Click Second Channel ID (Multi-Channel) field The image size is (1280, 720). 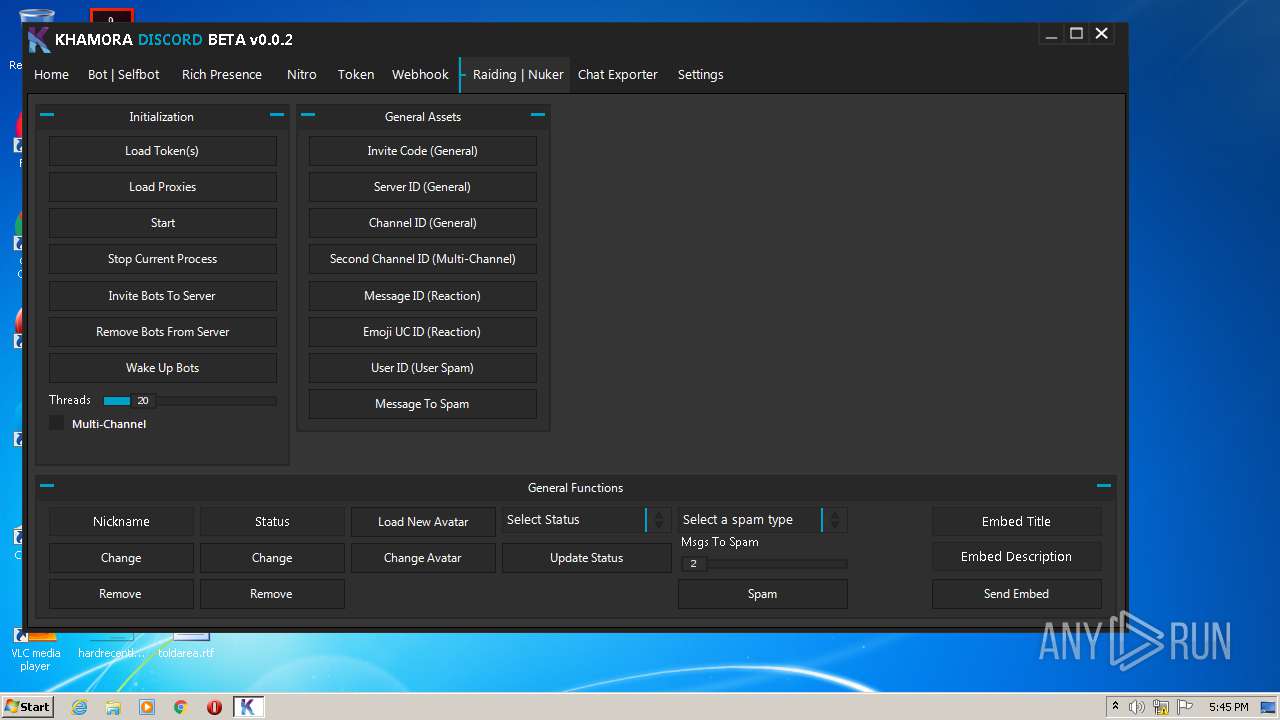[423, 259]
